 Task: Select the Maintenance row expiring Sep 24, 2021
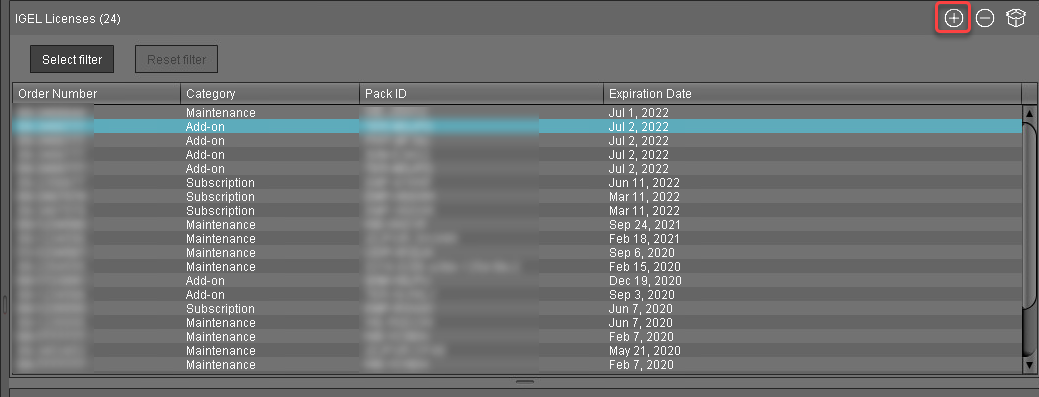tap(518, 225)
